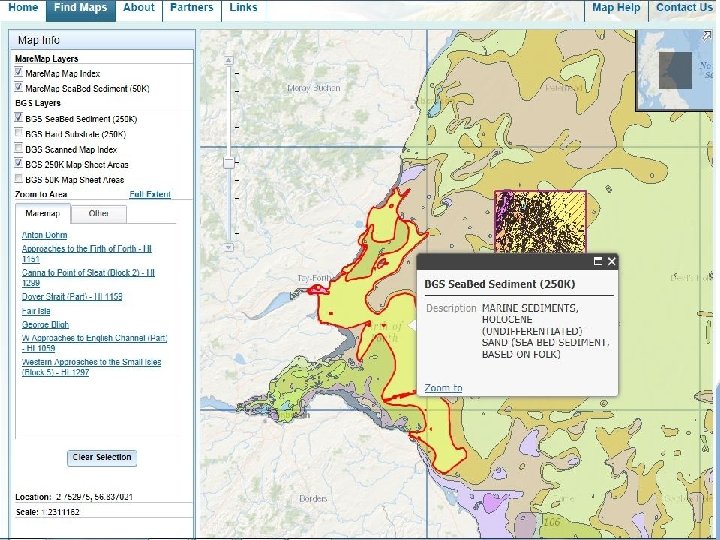Click the Full Extent link

(x=150, y=194)
